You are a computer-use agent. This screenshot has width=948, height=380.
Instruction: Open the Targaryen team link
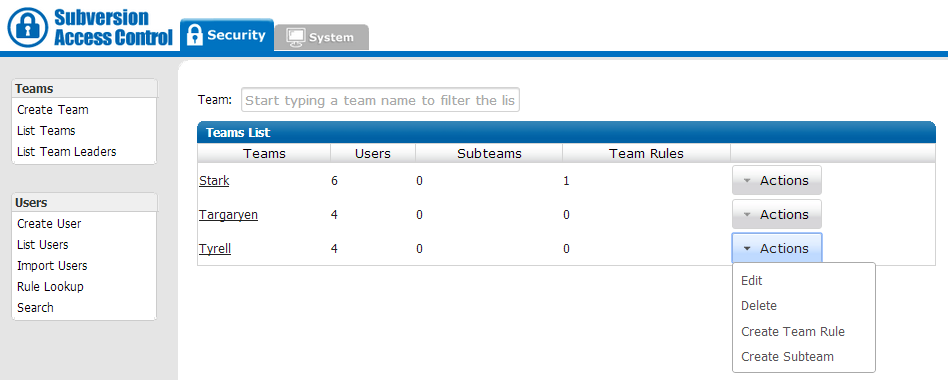[229, 214]
